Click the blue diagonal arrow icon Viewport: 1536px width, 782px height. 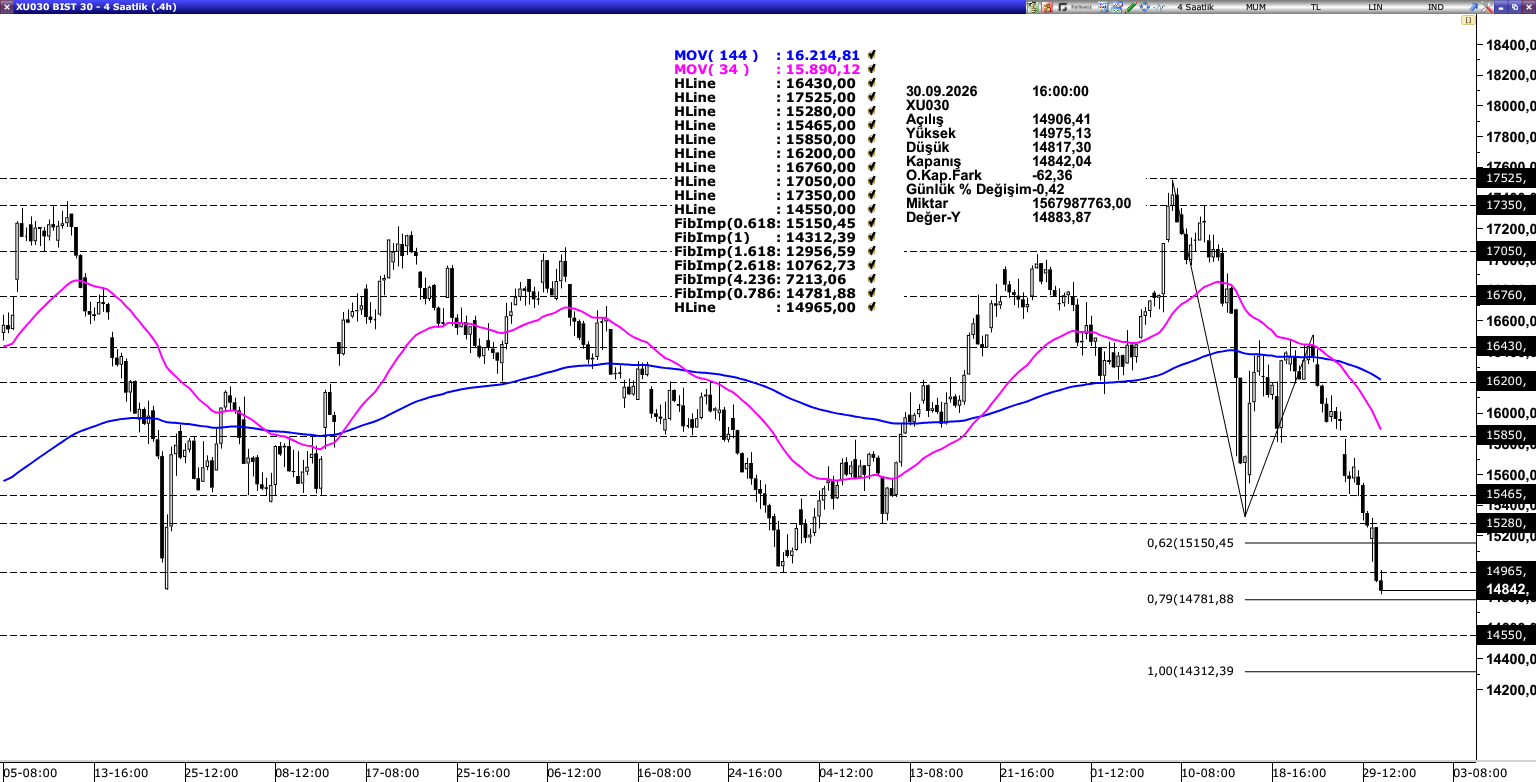1473,7
